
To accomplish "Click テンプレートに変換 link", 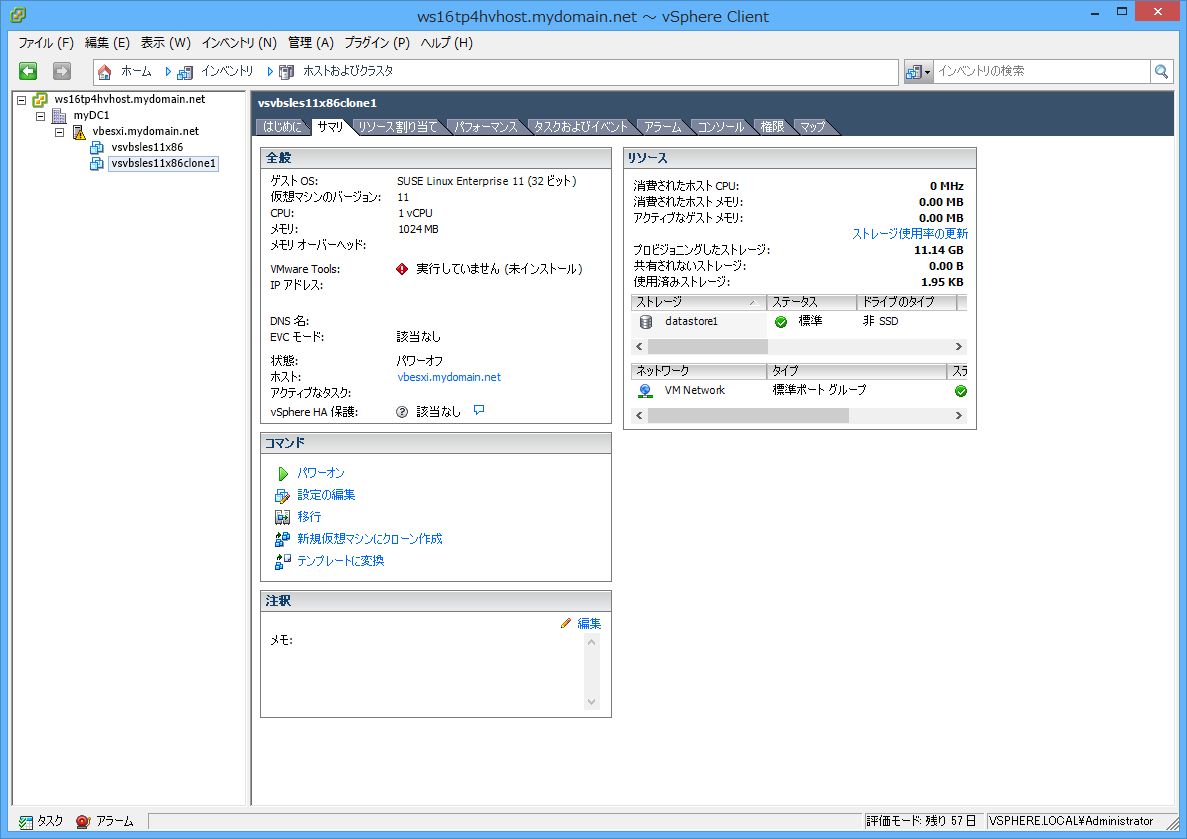I will tap(341, 560).
